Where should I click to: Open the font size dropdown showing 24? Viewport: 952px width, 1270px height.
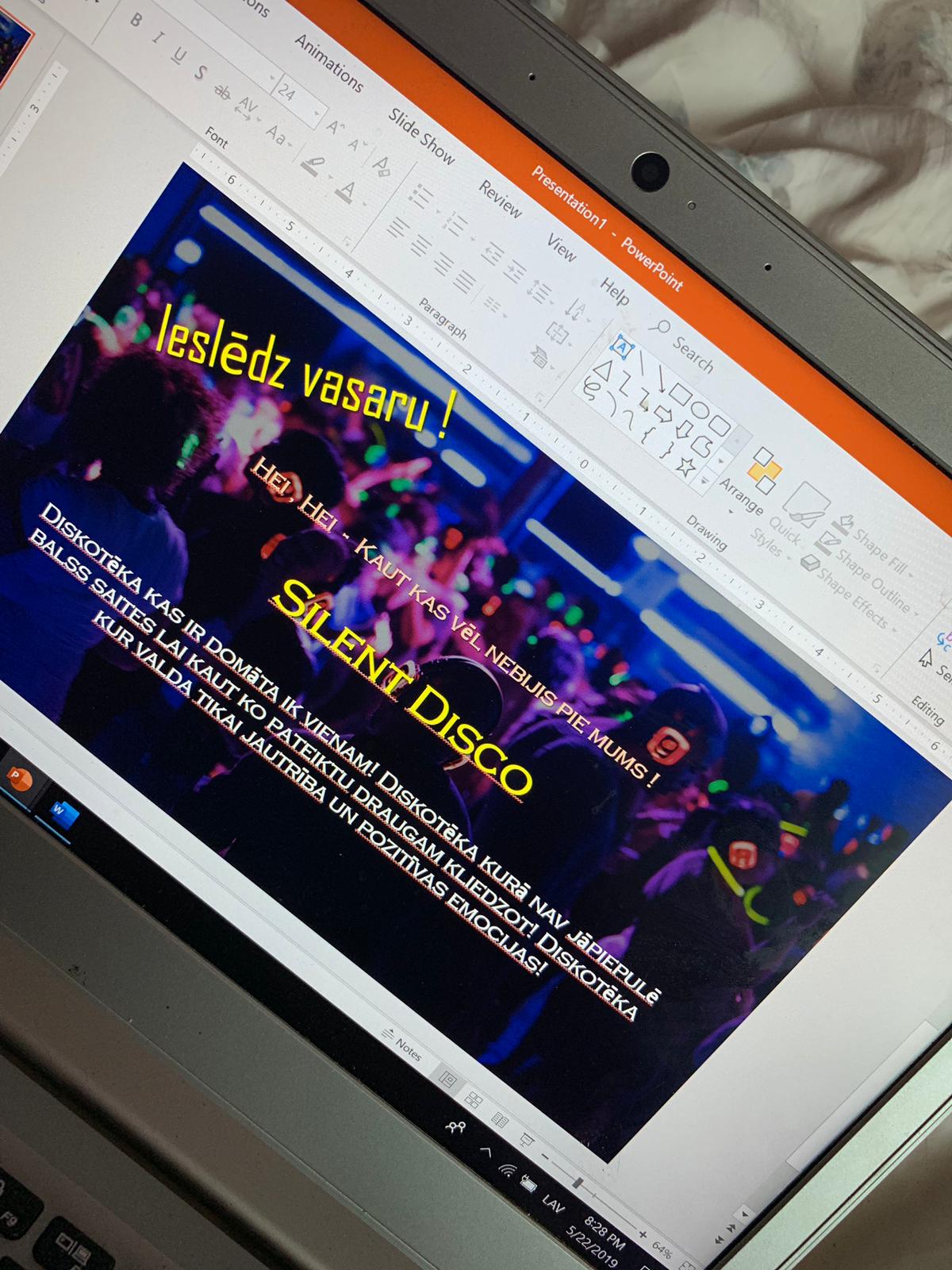coord(298,98)
